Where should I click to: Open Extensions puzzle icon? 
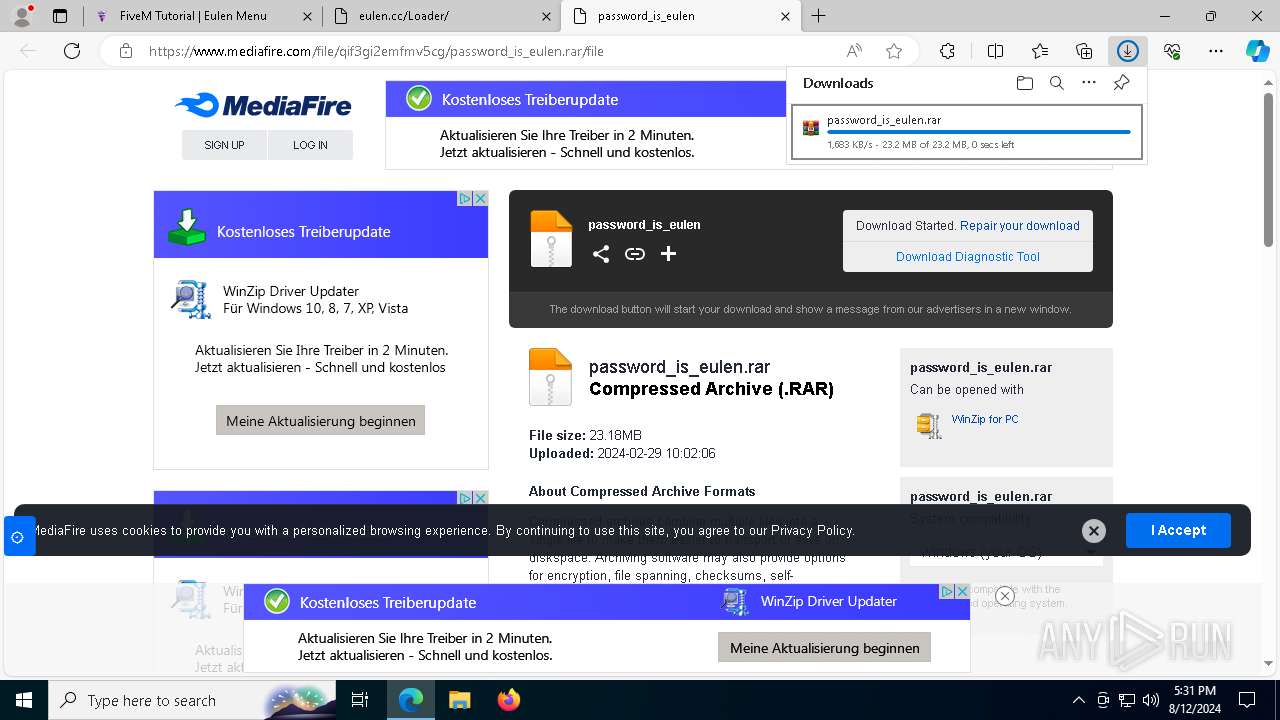(x=947, y=51)
